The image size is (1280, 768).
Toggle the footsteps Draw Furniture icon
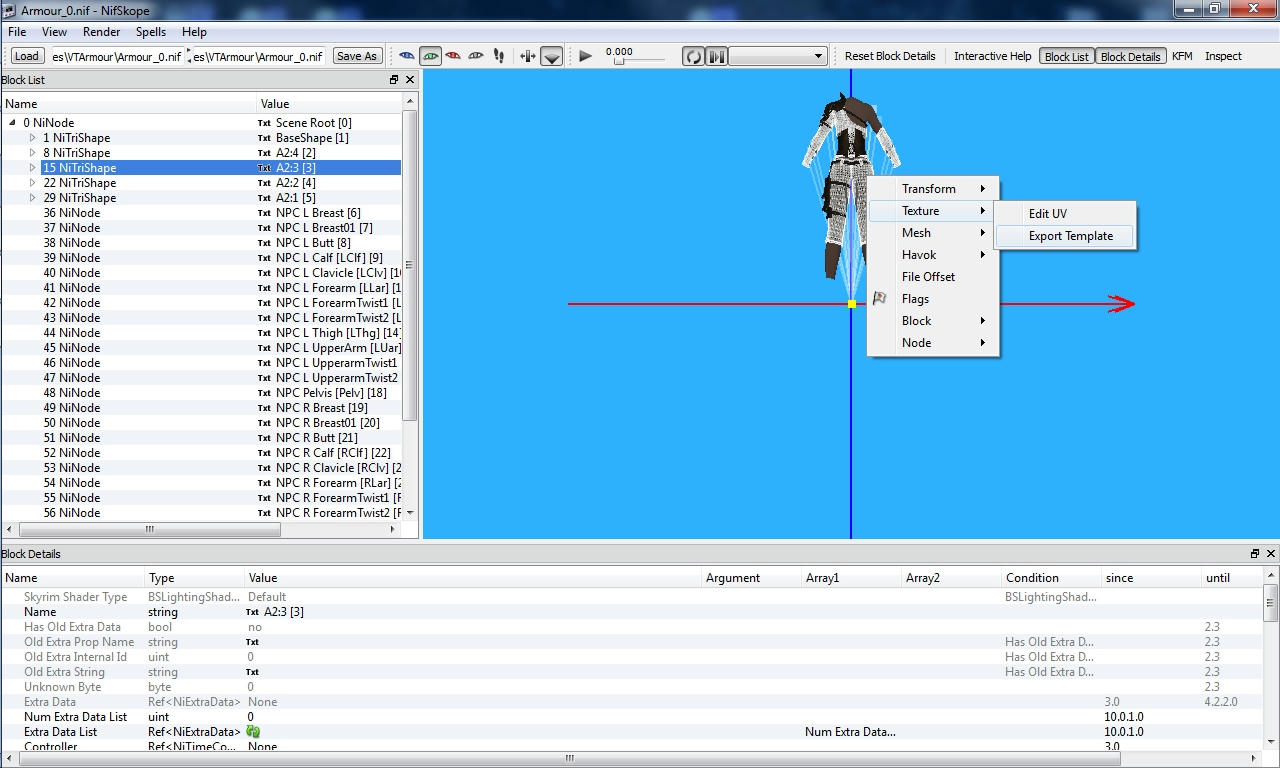tap(498, 56)
